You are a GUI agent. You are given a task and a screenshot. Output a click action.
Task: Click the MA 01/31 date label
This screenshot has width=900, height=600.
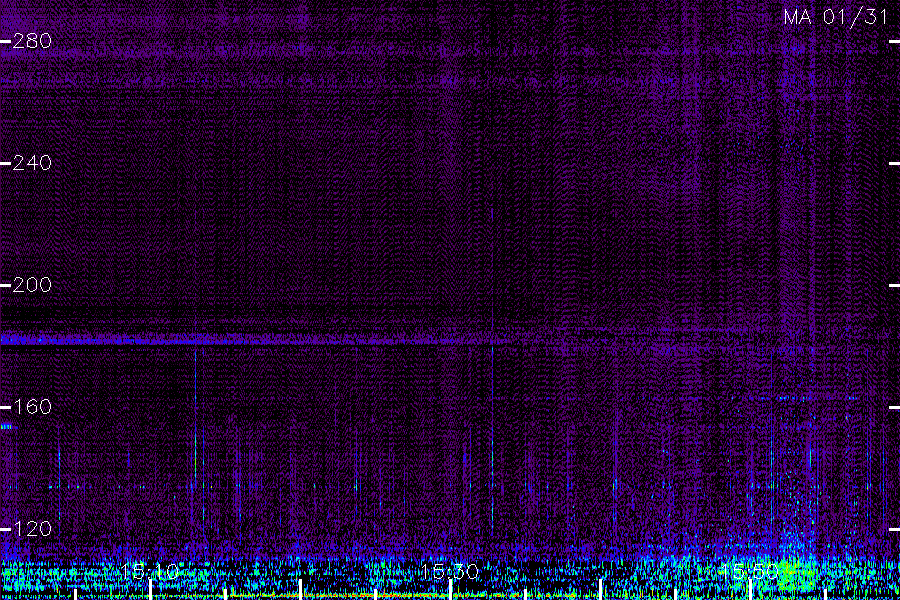(x=836, y=17)
